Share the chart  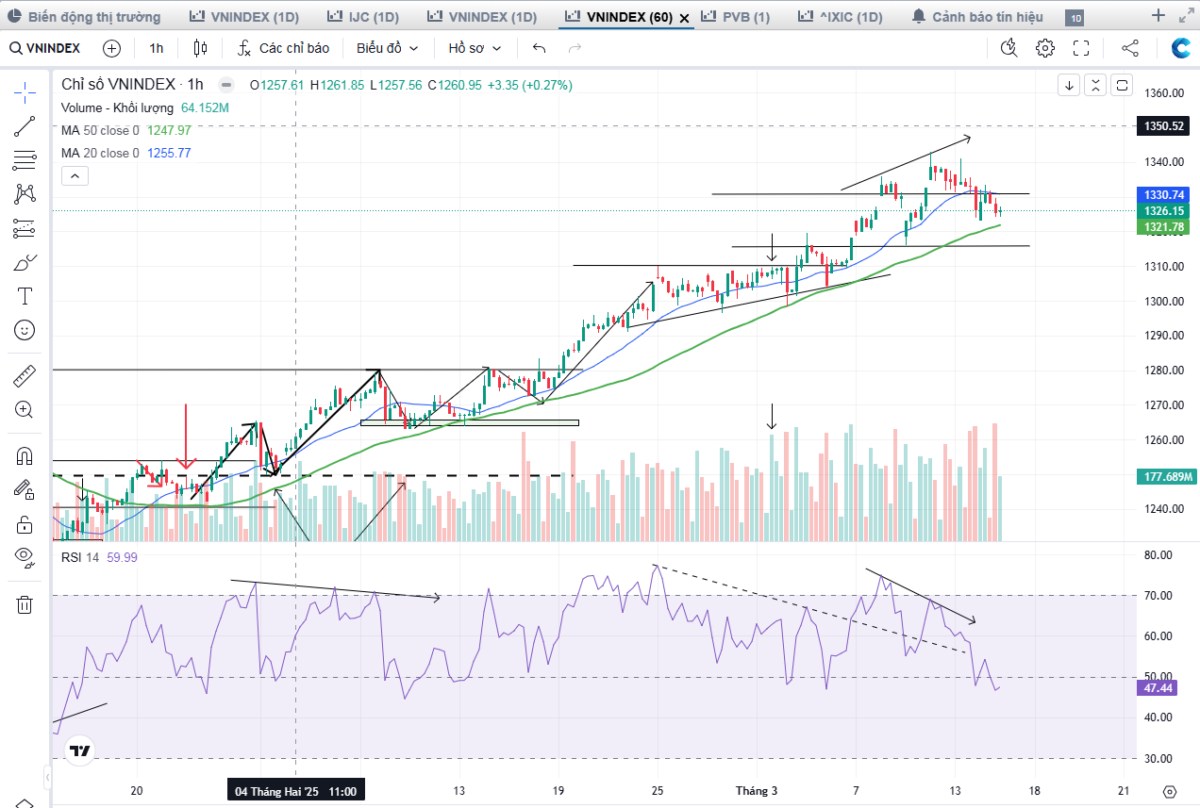(1130, 48)
